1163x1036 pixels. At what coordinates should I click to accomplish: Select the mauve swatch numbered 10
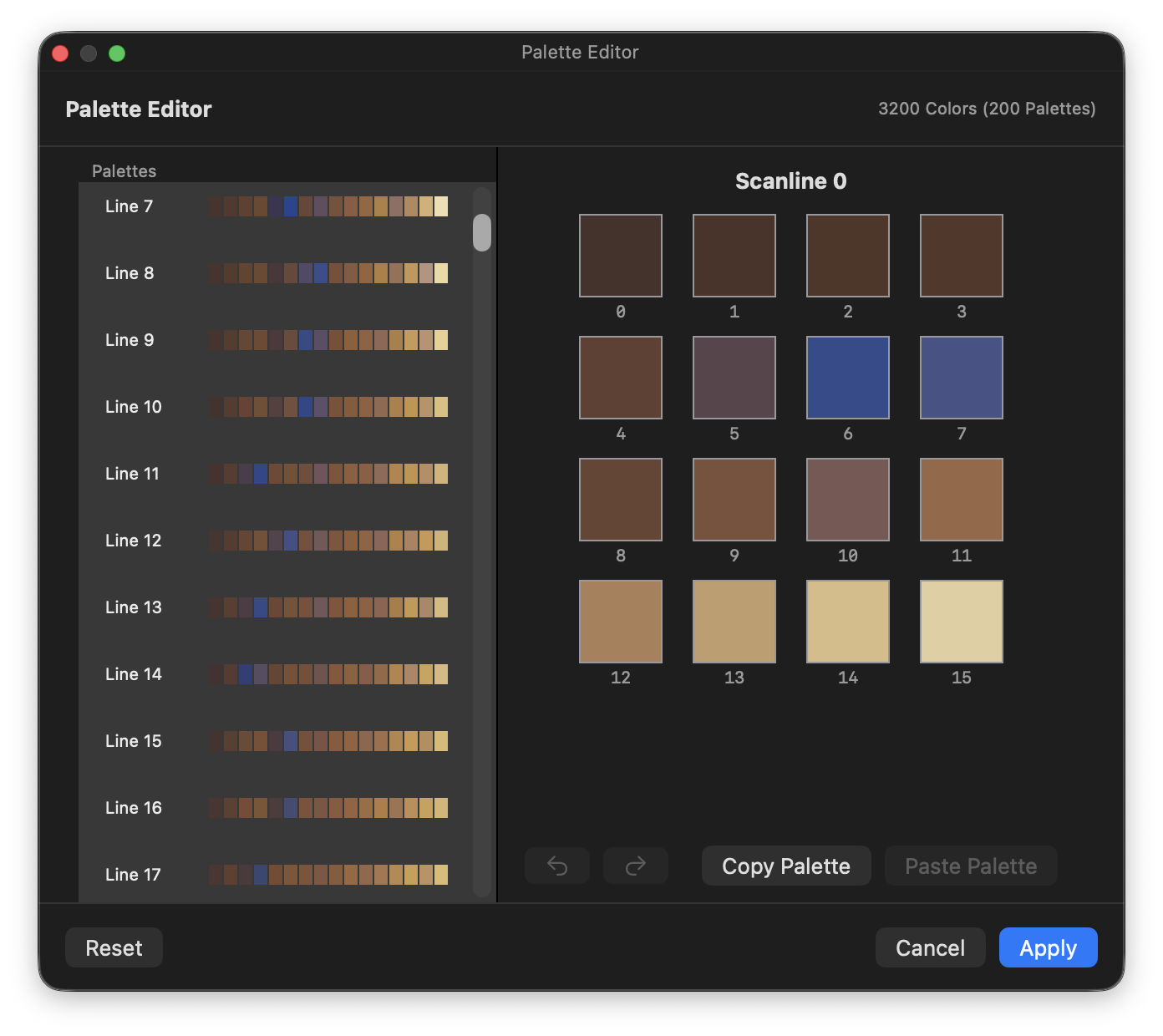tap(847, 499)
